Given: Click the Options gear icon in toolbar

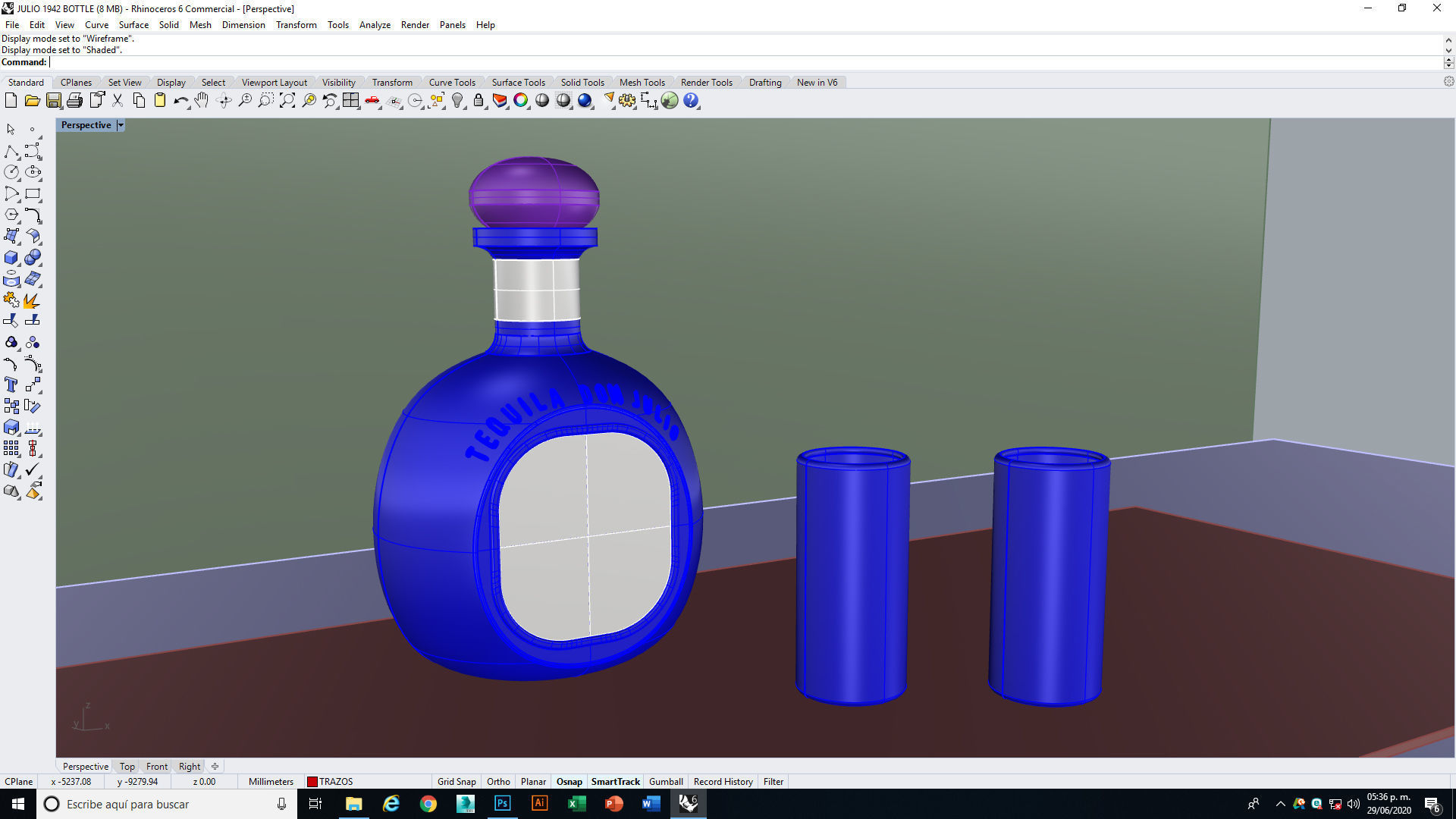Looking at the screenshot, I should [627, 101].
